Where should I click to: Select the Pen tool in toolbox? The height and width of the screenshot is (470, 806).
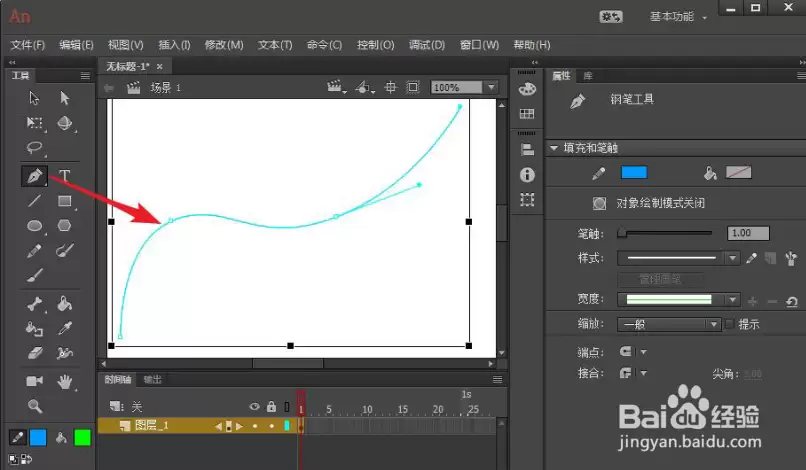[x=34, y=176]
